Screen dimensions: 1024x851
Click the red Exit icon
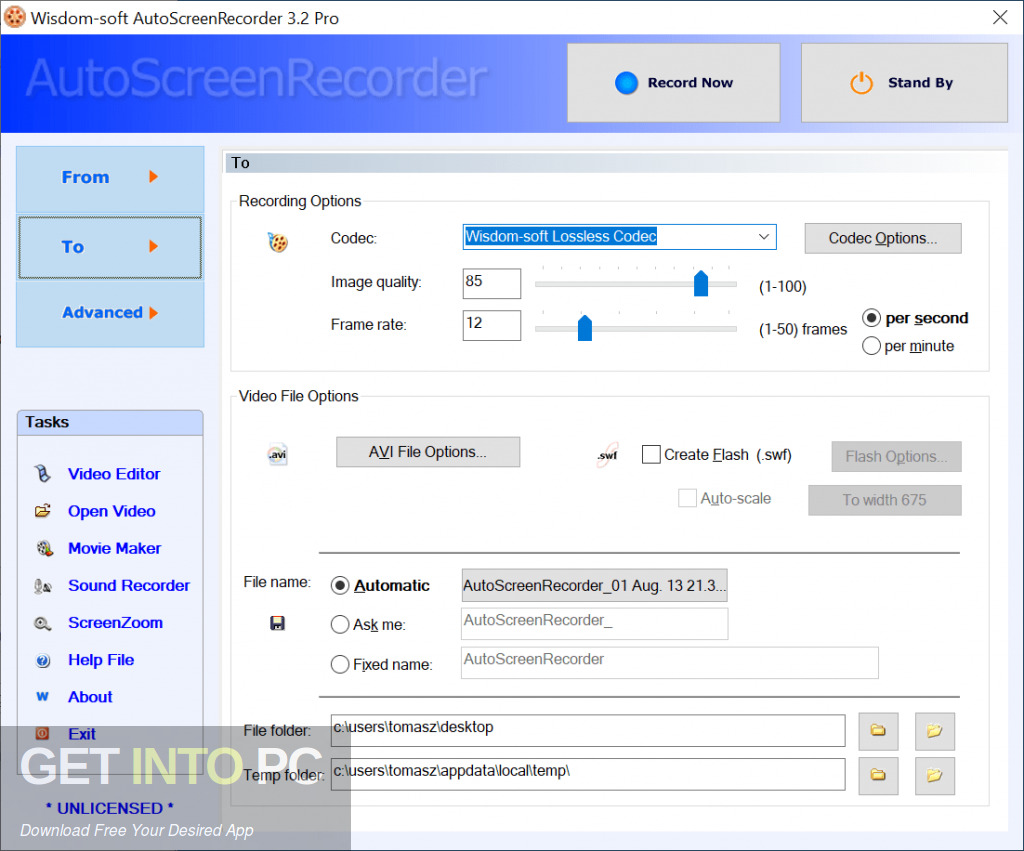click(x=42, y=733)
